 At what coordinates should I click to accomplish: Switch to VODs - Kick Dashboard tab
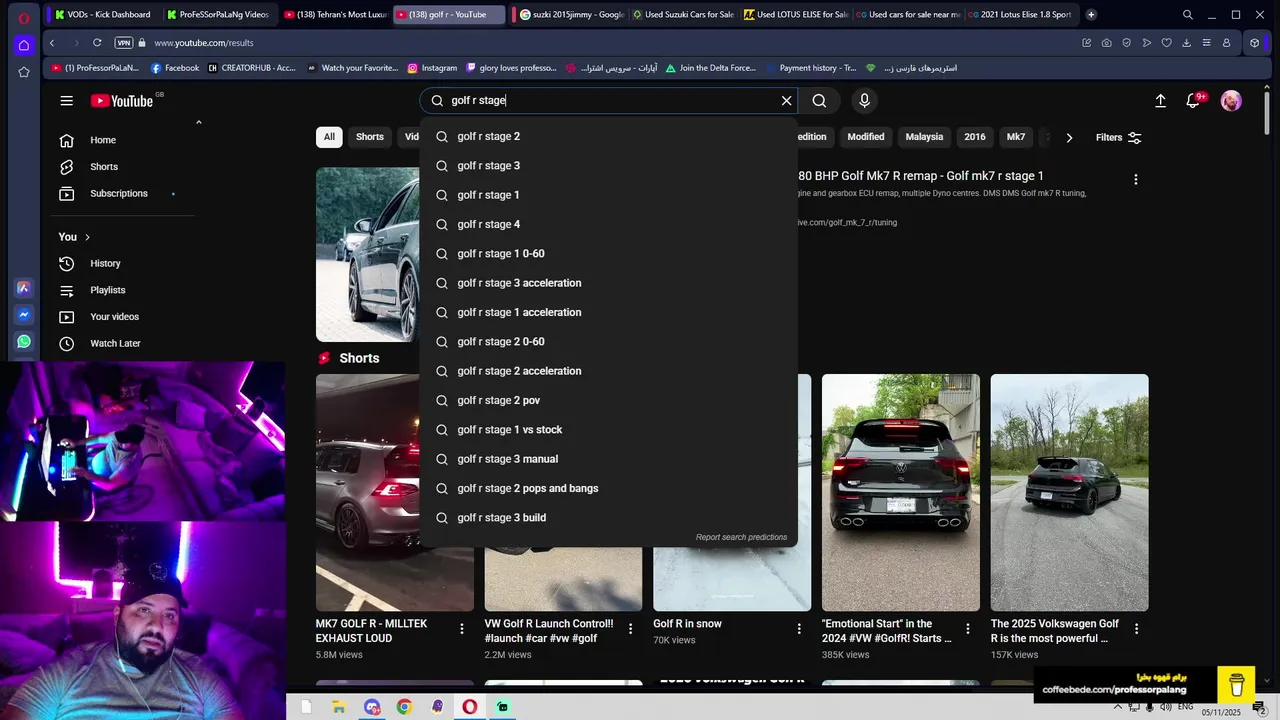104,15
